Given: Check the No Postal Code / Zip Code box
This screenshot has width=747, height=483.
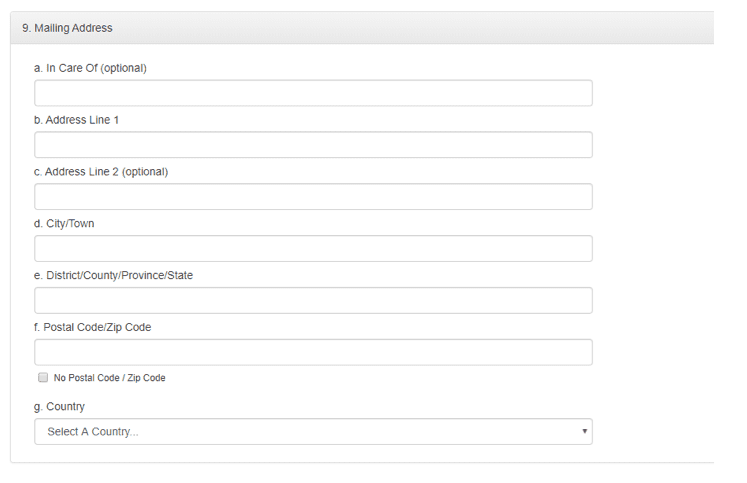Looking at the screenshot, I should 43,378.
